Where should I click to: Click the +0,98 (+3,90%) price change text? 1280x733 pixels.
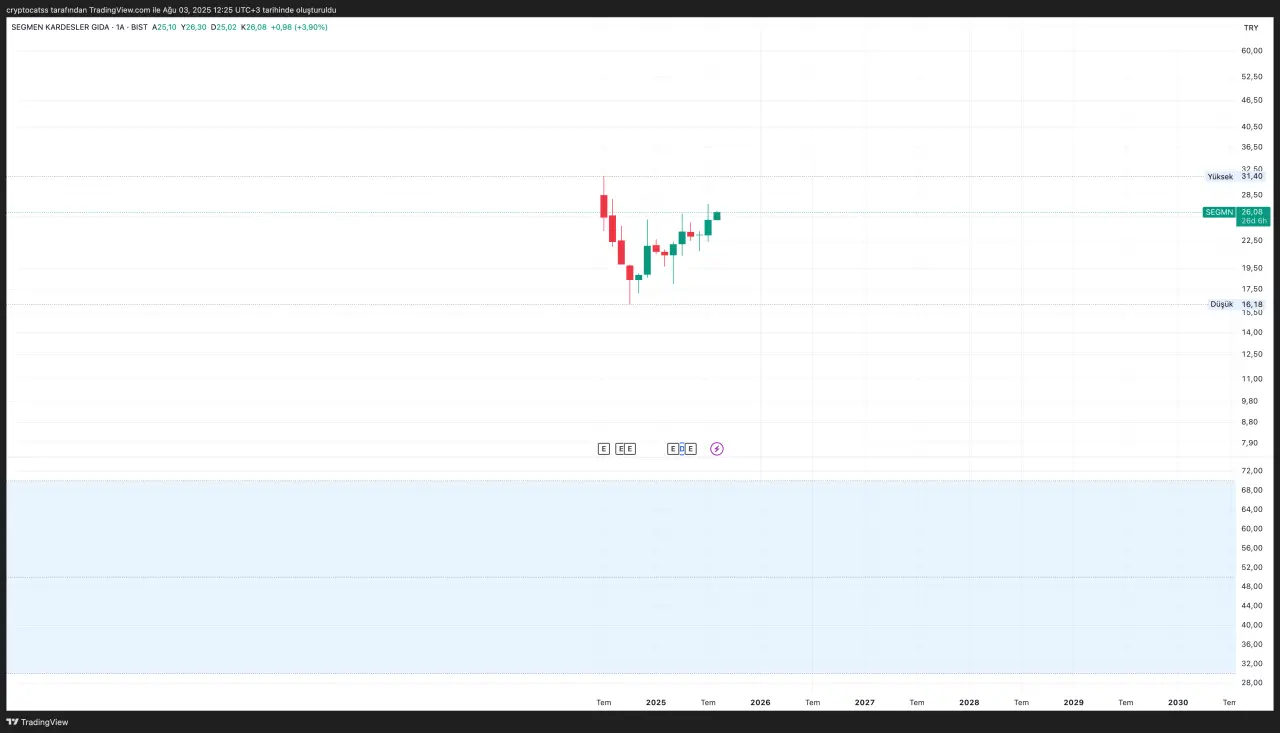[x=299, y=27]
